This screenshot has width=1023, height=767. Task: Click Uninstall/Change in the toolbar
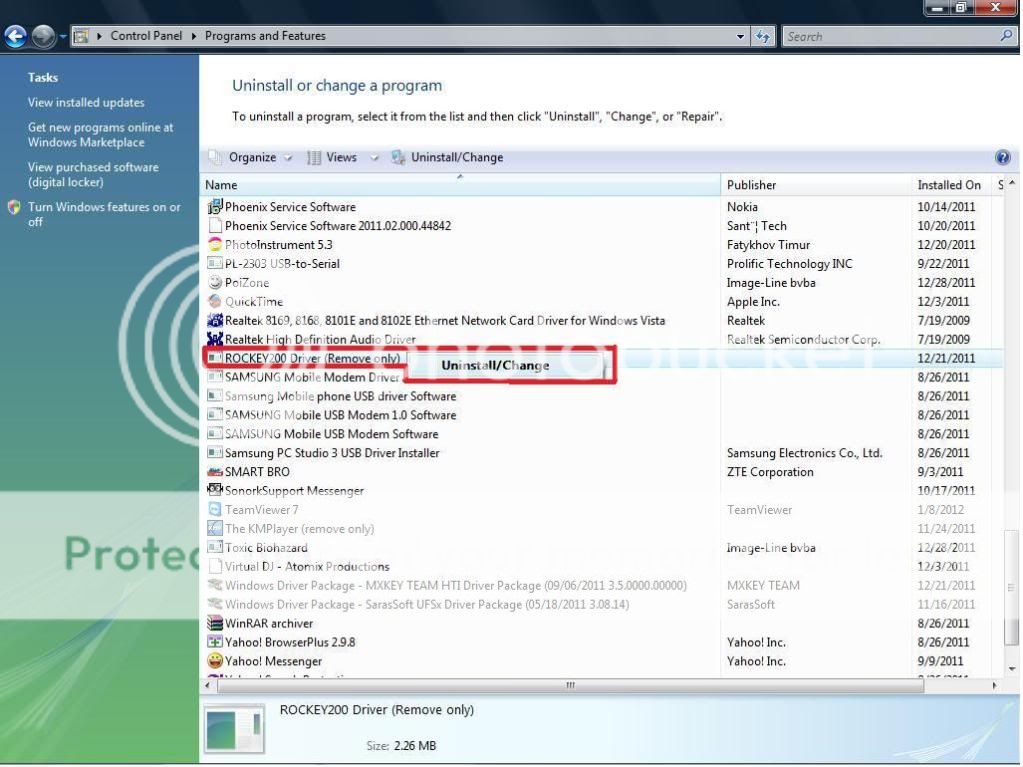[x=448, y=157]
